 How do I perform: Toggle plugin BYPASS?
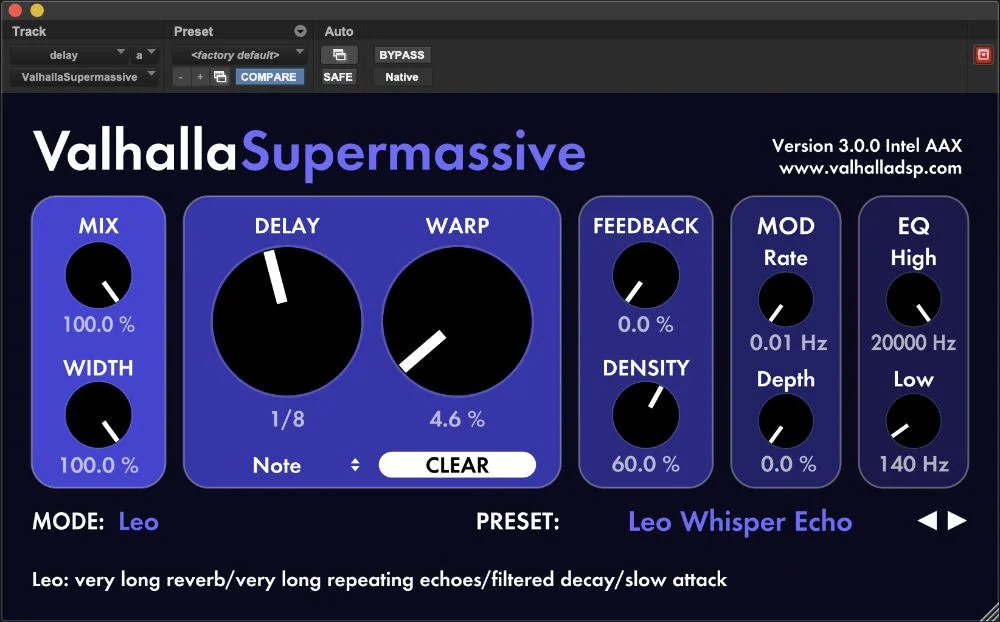click(402, 55)
